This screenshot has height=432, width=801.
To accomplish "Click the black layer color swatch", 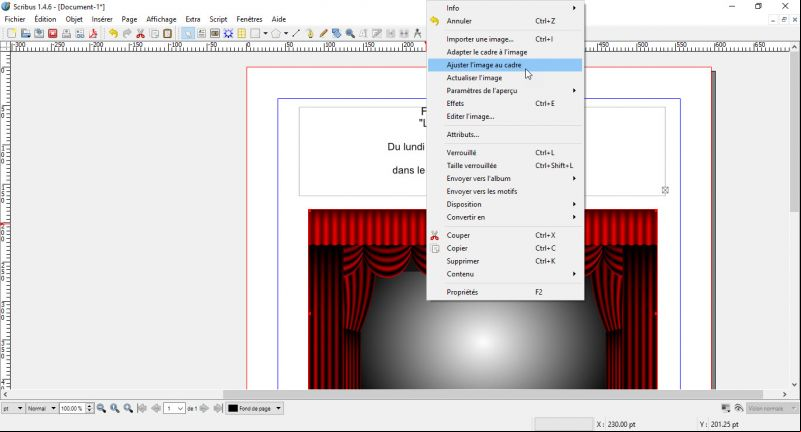I will tap(233, 409).
